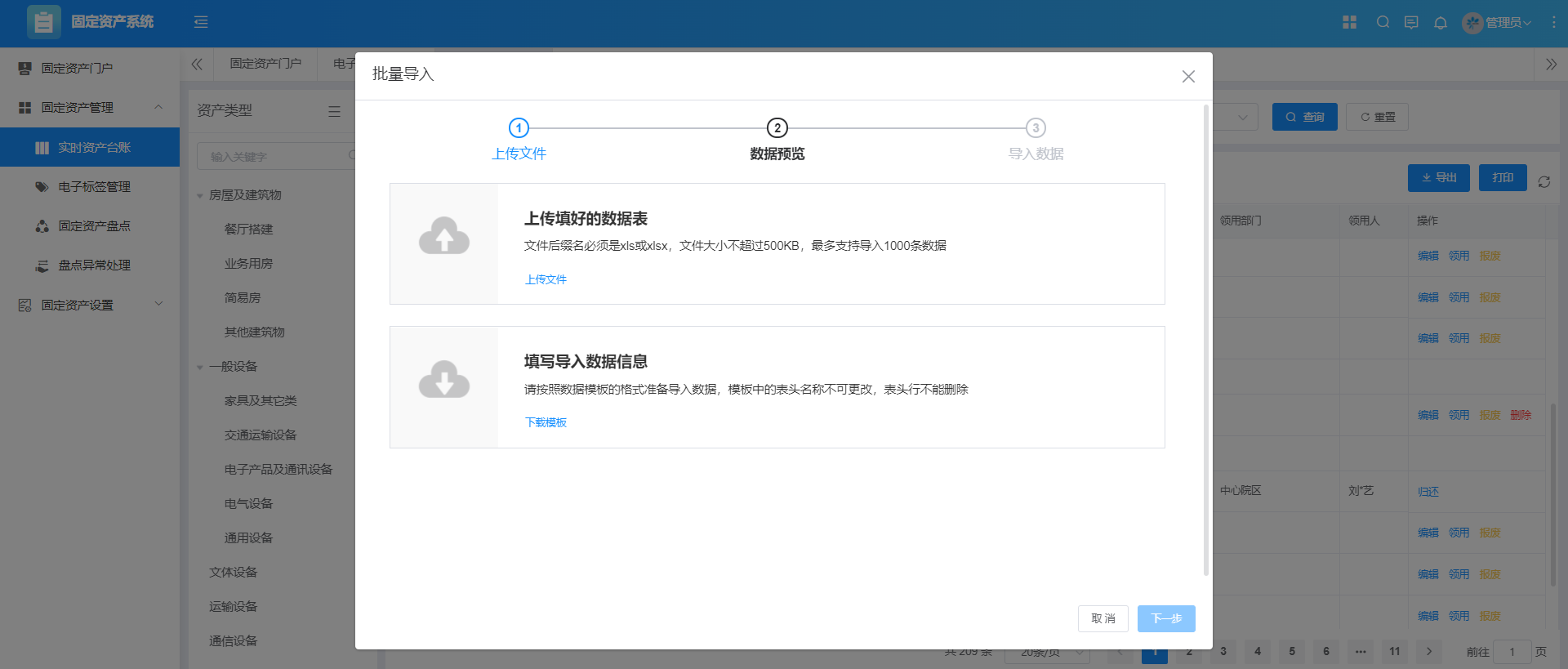The image size is (1568, 669).
Task: Click the 下载模板 link
Action: click(x=546, y=422)
